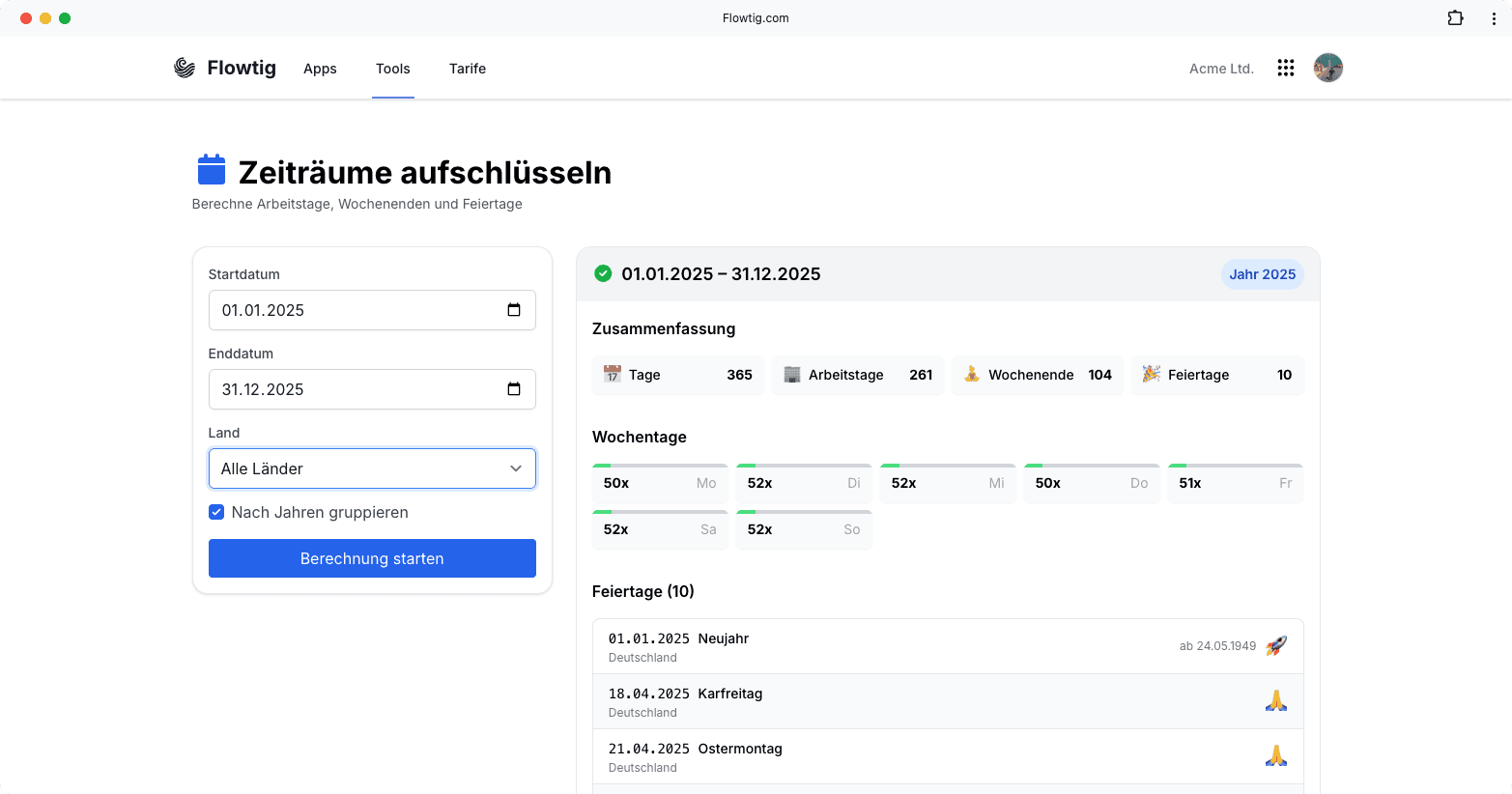Click the Feiertage (10) section heading

[643, 591]
